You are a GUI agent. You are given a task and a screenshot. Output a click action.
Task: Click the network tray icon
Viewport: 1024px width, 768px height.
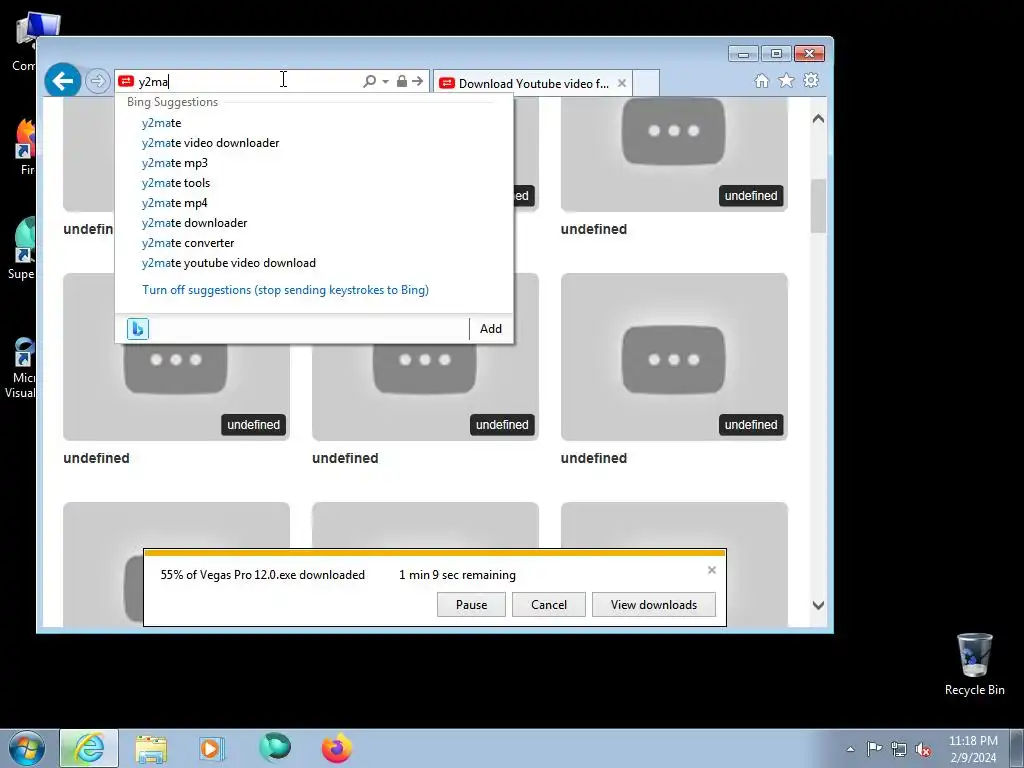pyautogui.click(x=899, y=749)
